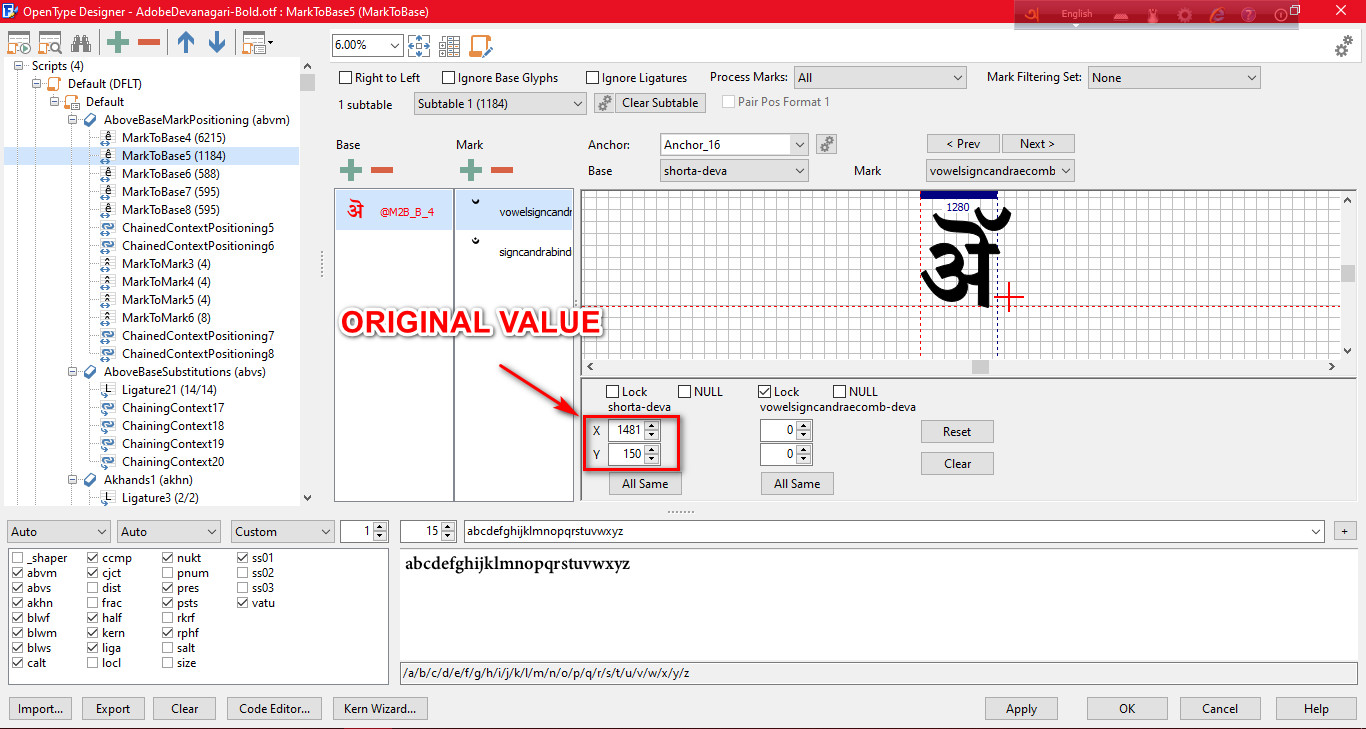Toggle NULL checkbox for vowelsigncandraecomb-deva
This screenshot has height=729, width=1366.
click(840, 392)
